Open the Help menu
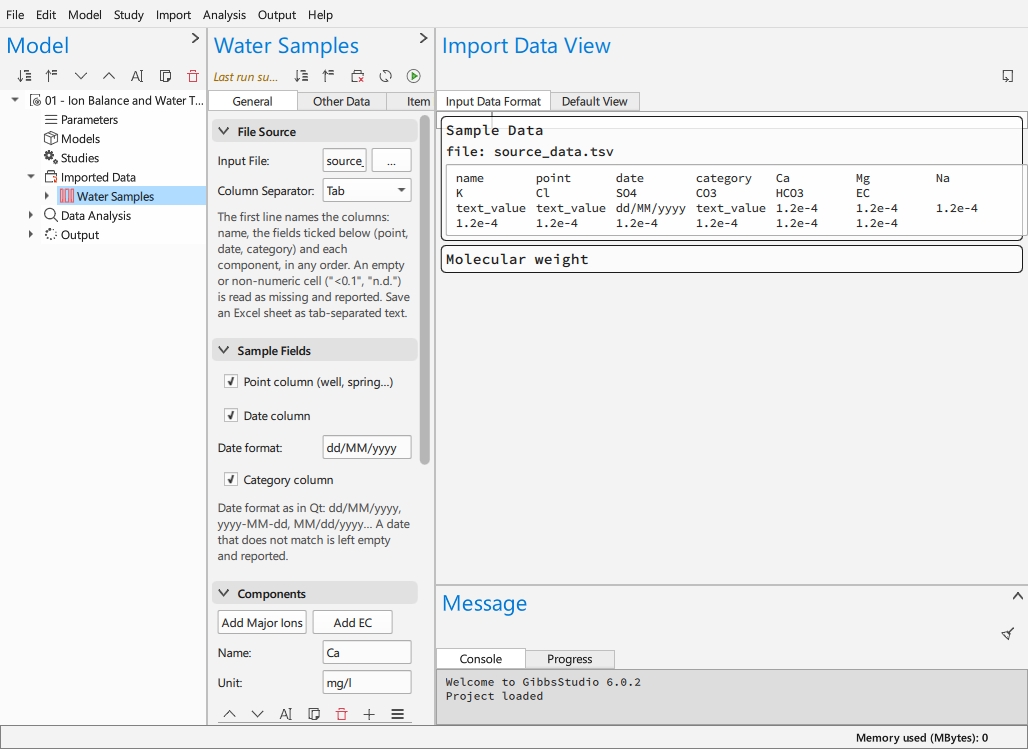 pos(321,14)
